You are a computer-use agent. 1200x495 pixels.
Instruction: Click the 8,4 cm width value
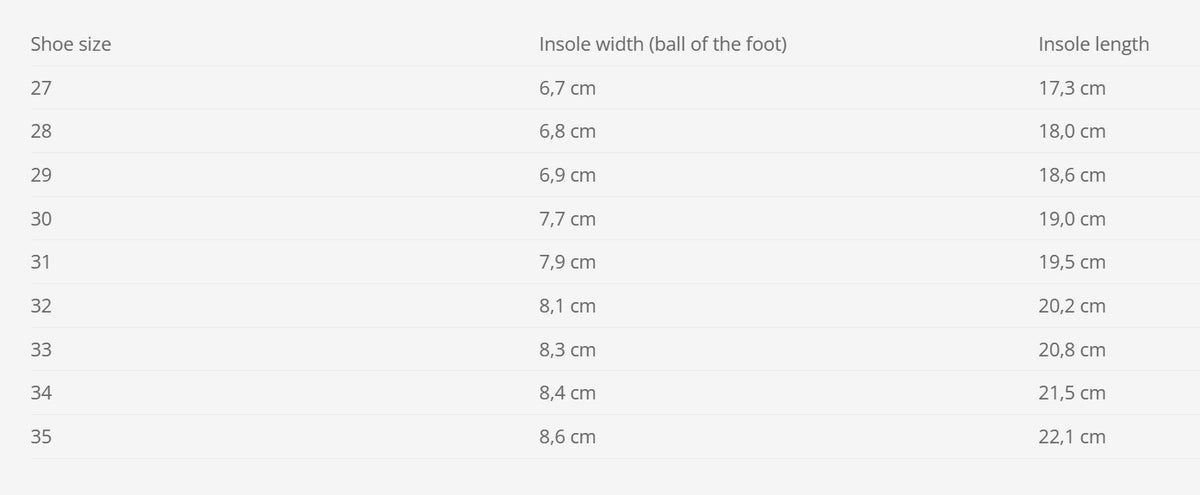pos(567,393)
